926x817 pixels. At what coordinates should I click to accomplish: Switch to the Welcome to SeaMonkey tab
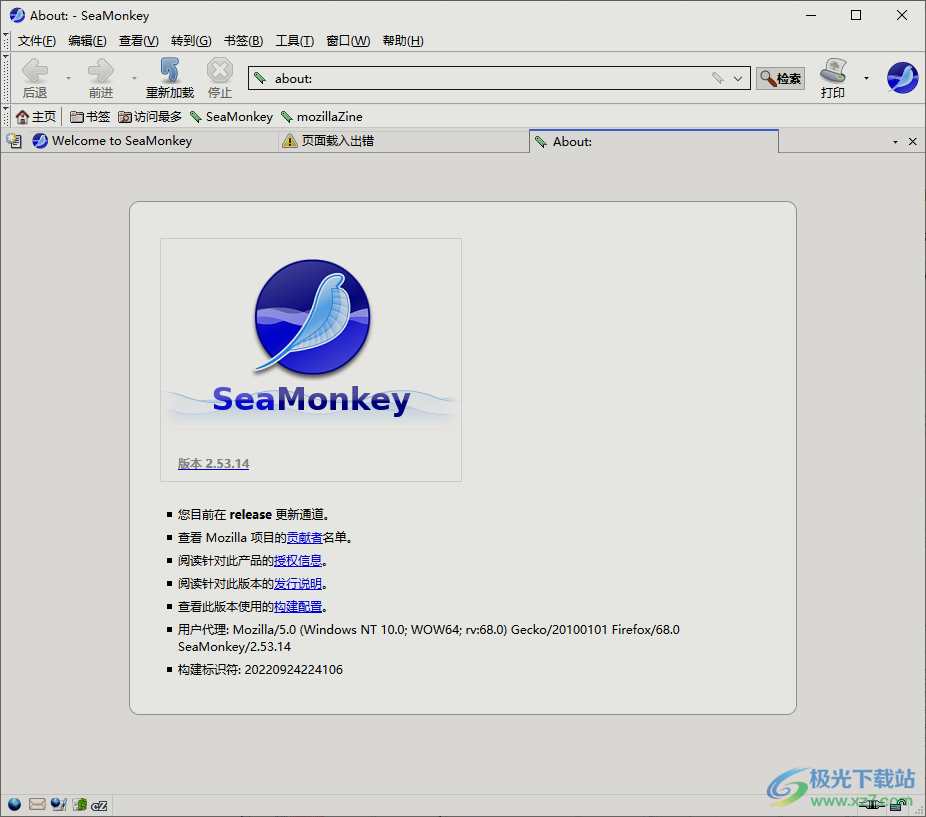[152, 141]
